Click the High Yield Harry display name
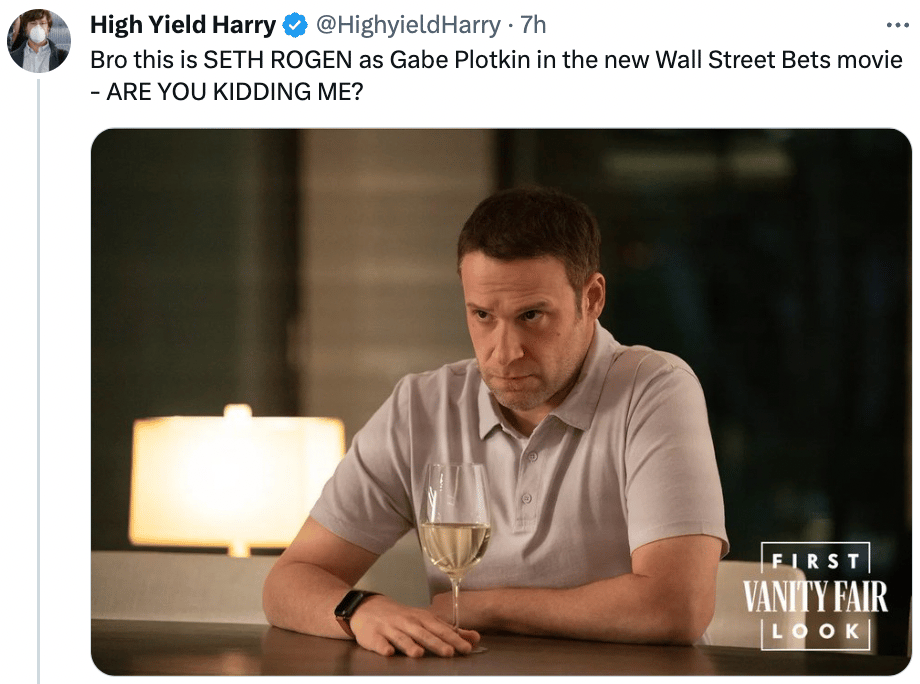This screenshot has height=684, width=920. point(183,25)
